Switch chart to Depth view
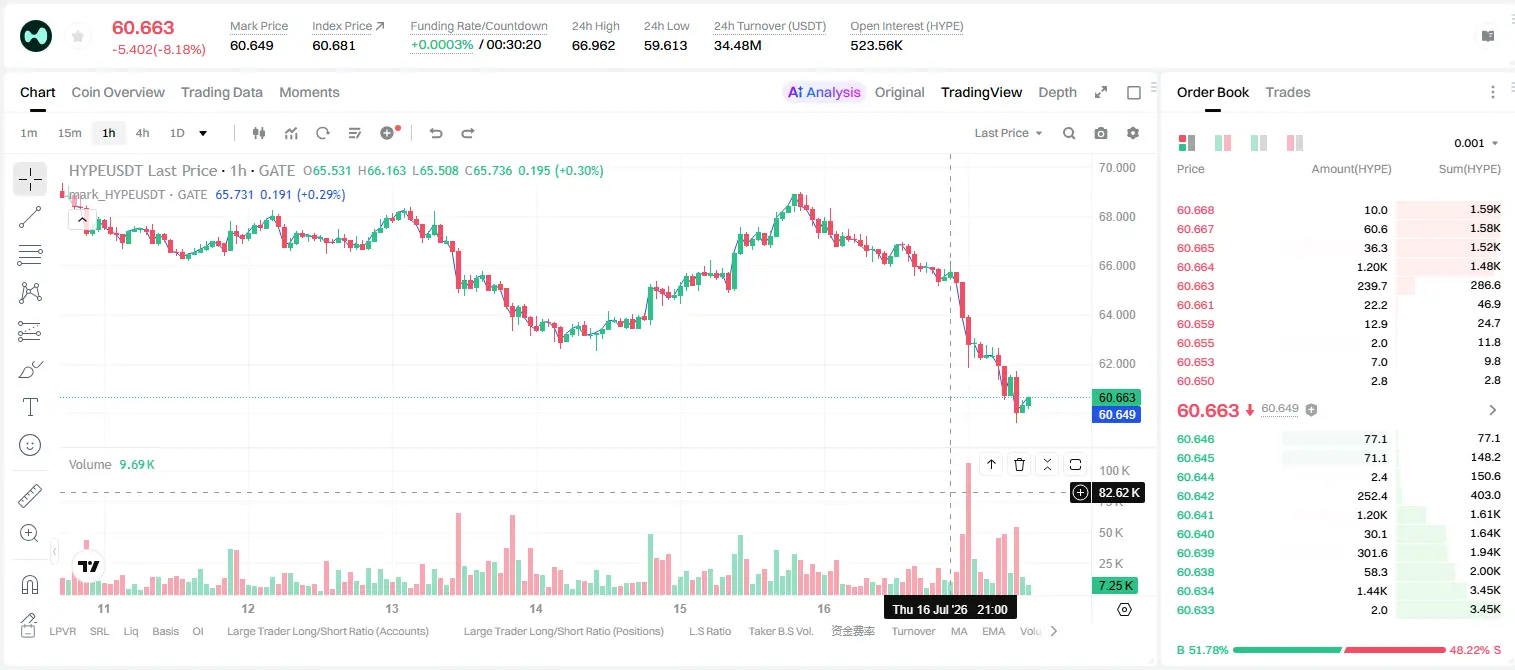Screen dimensions: 1515x670 (1057, 92)
